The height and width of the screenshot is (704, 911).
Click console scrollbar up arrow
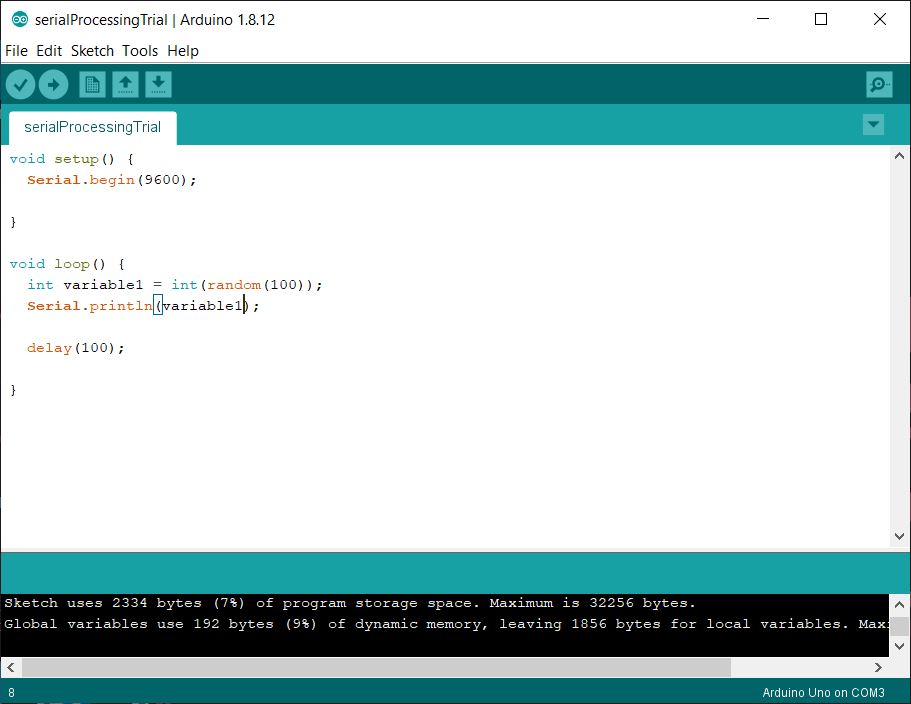(x=899, y=605)
